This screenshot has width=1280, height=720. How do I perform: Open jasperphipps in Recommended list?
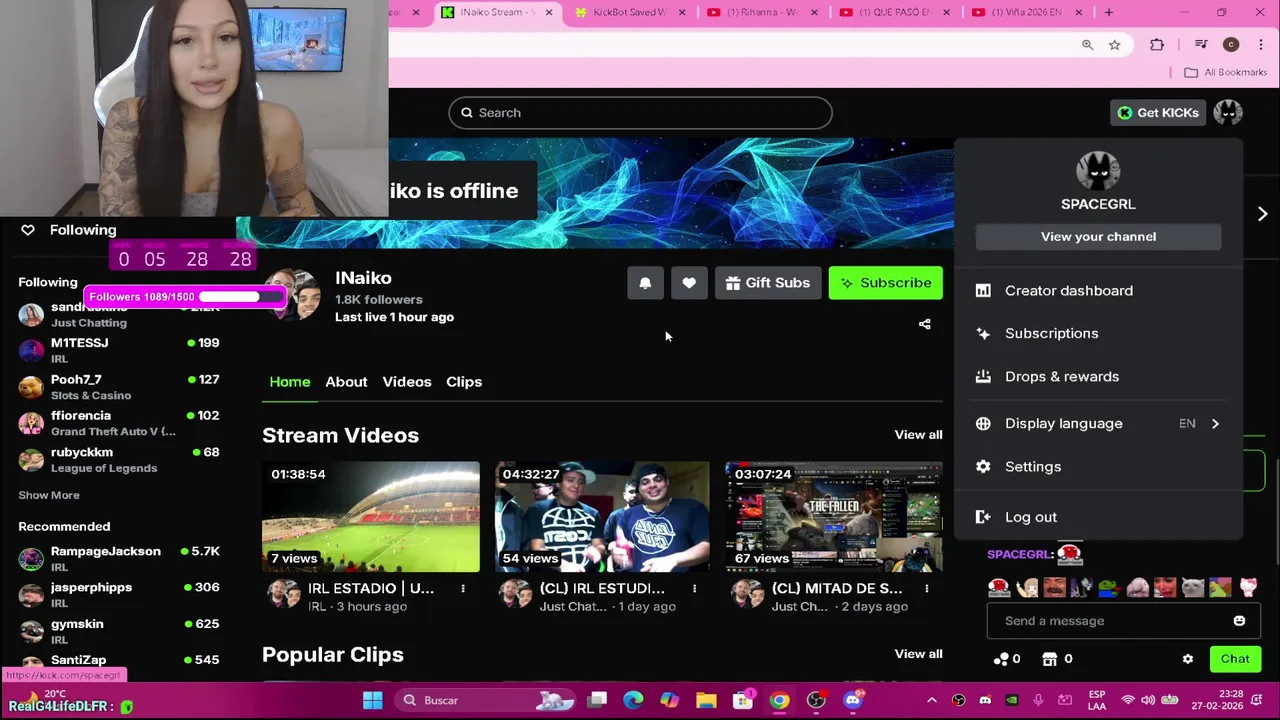click(x=120, y=595)
